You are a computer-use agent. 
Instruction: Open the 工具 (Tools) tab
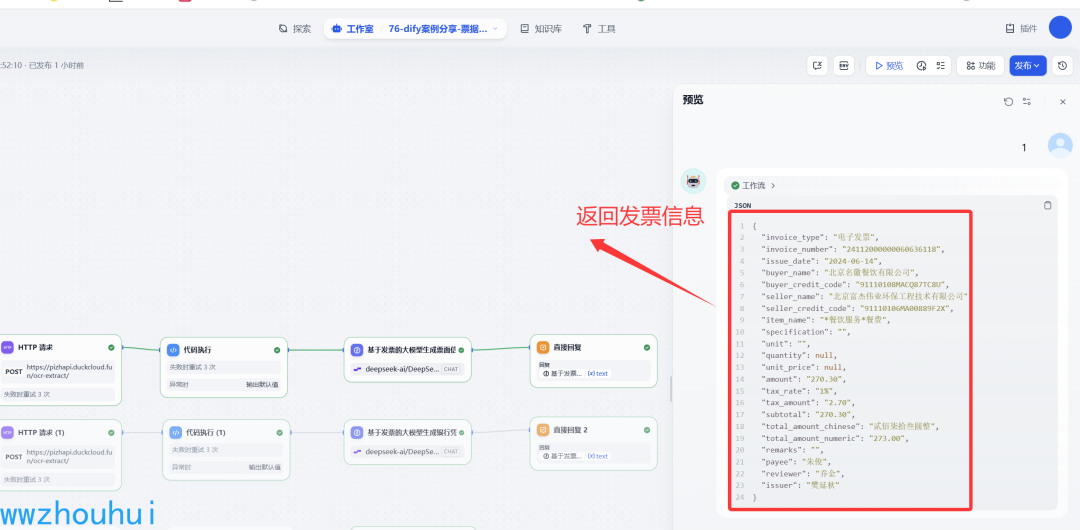[599, 29]
